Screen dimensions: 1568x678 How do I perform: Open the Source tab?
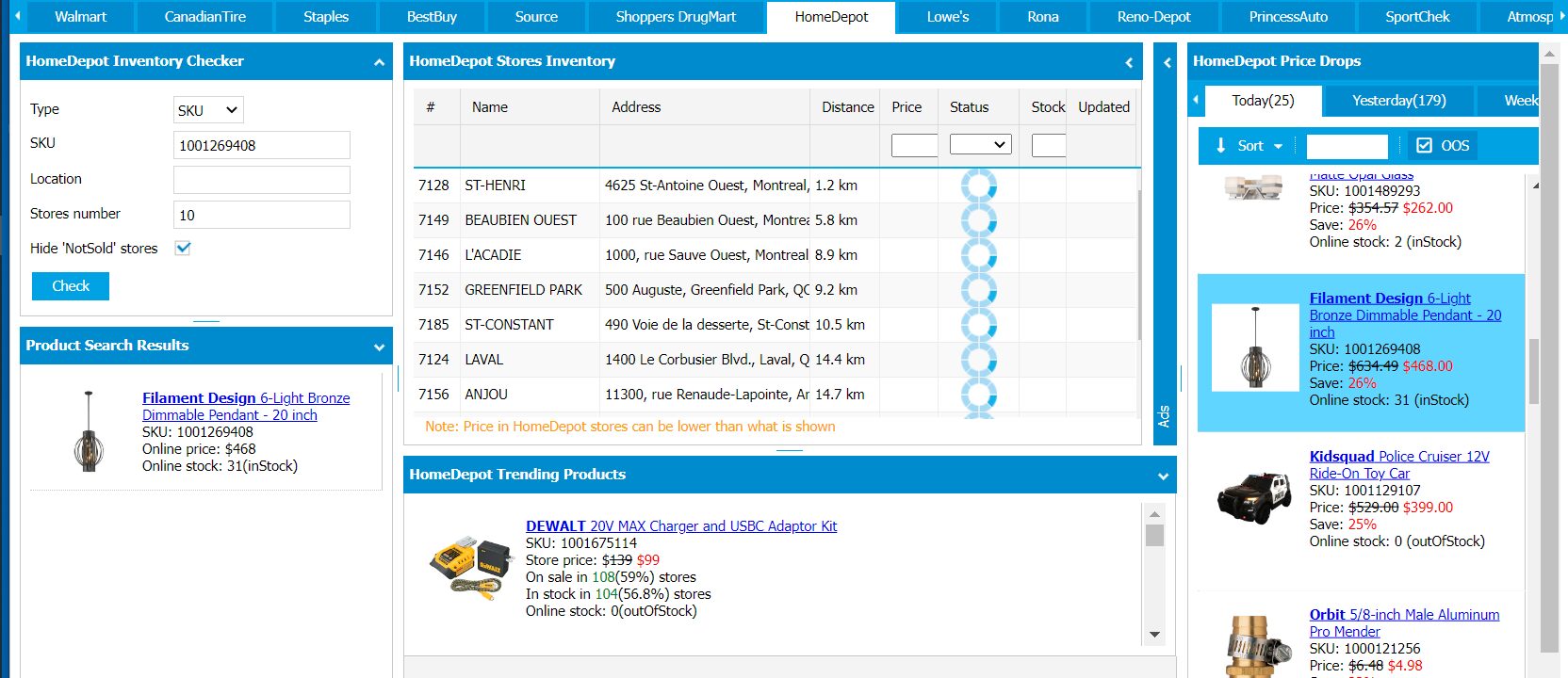[536, 17]
